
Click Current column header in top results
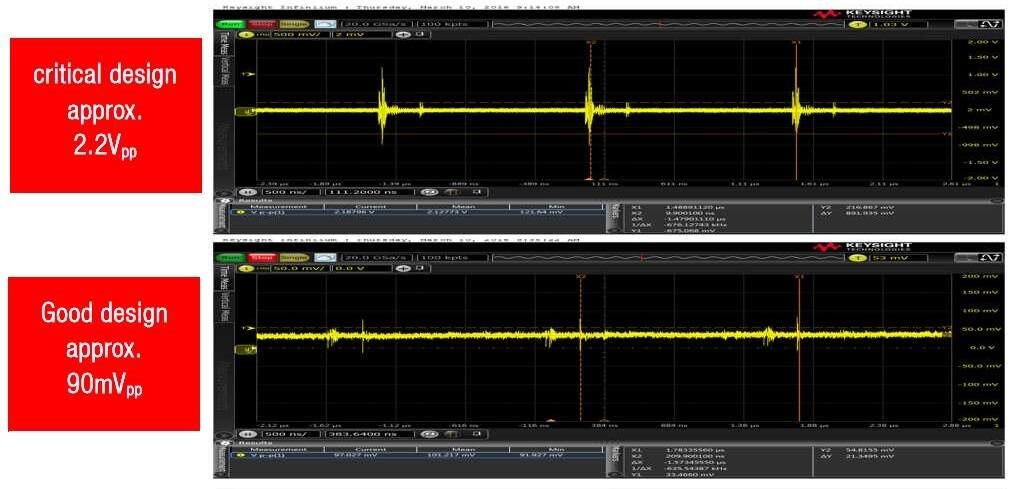[370, 206]
